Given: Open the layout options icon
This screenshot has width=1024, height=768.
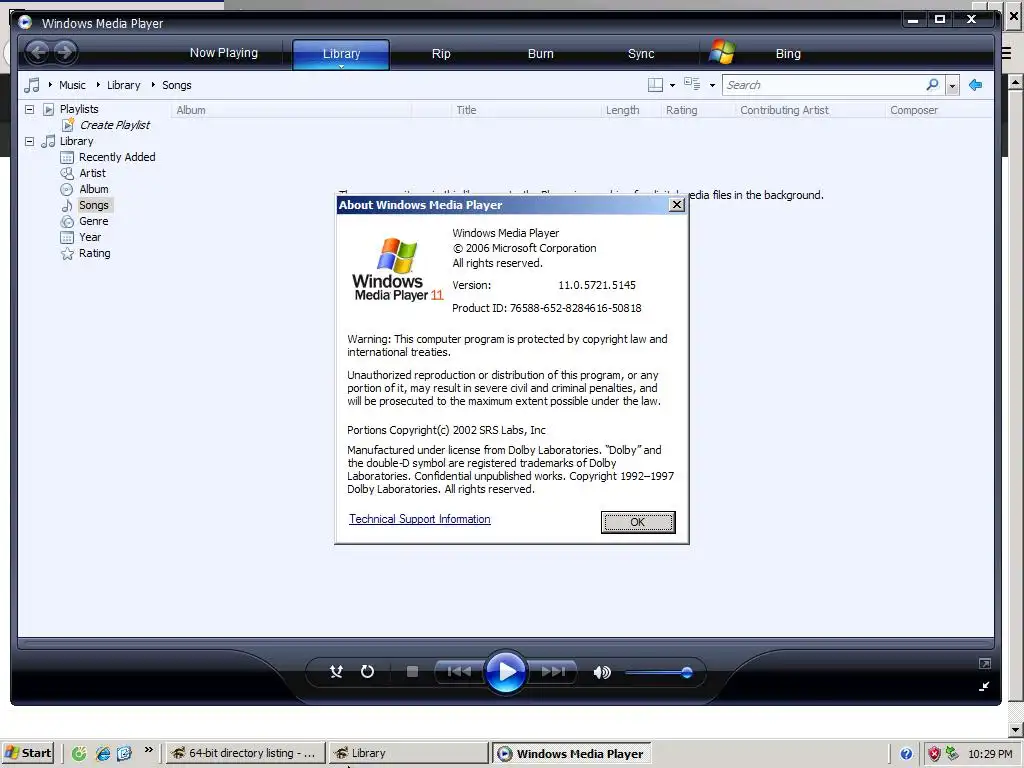Looking at the screenshot, I should pos(655,85).
